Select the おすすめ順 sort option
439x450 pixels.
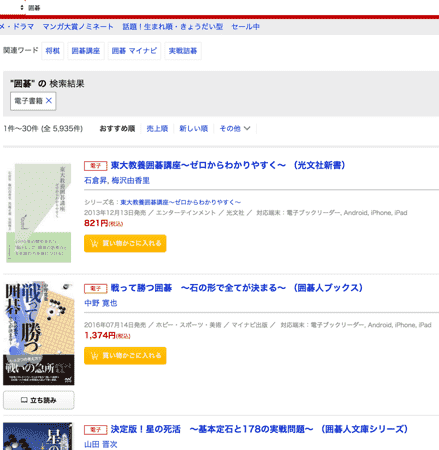(117, 128)
